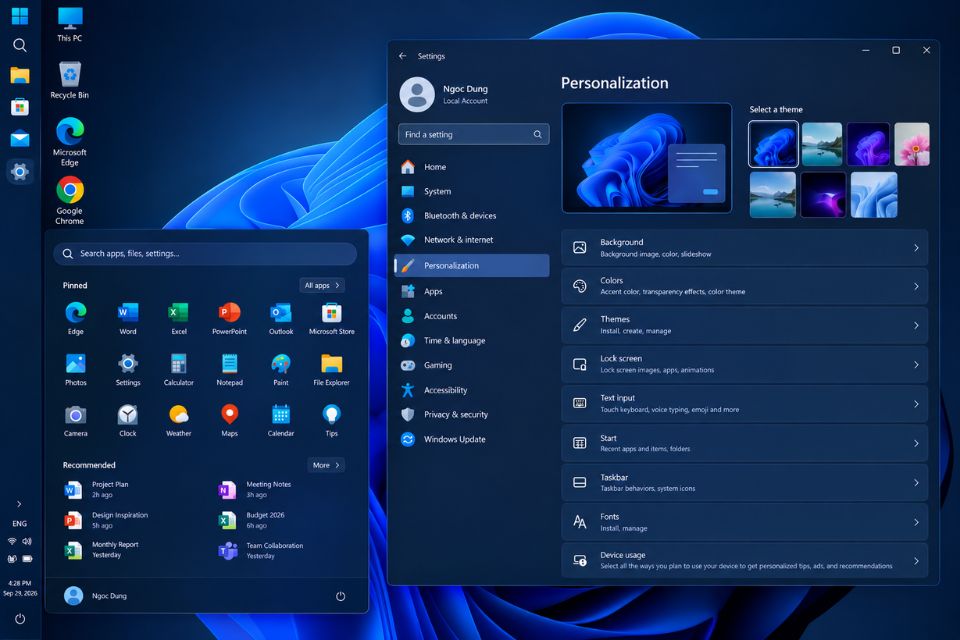Launch Excel in pinned apps
This screenshot has height=640, width=960.
click(179, 318)
